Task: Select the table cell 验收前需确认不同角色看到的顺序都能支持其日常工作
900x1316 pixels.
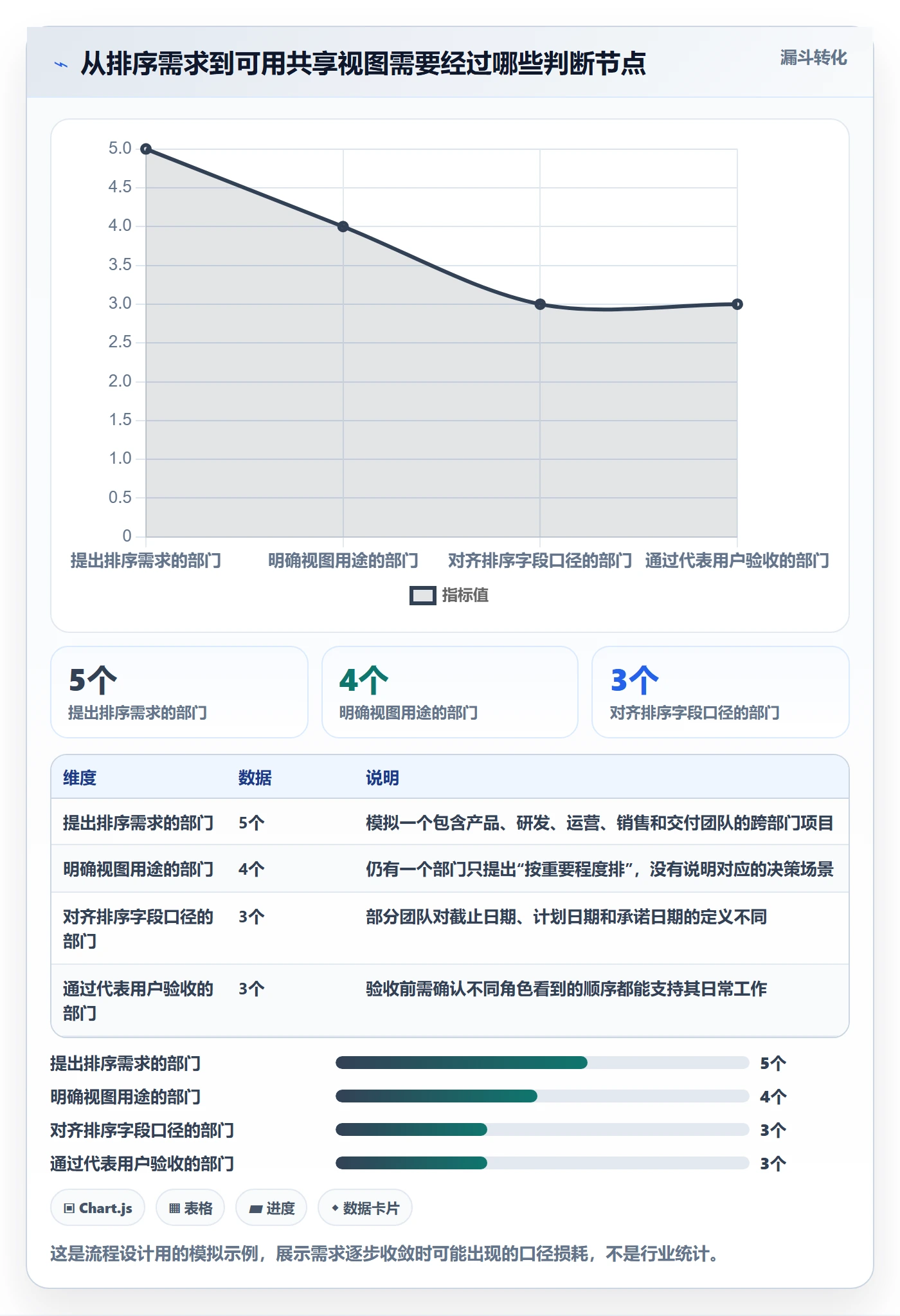Action: tap(566, 989)
